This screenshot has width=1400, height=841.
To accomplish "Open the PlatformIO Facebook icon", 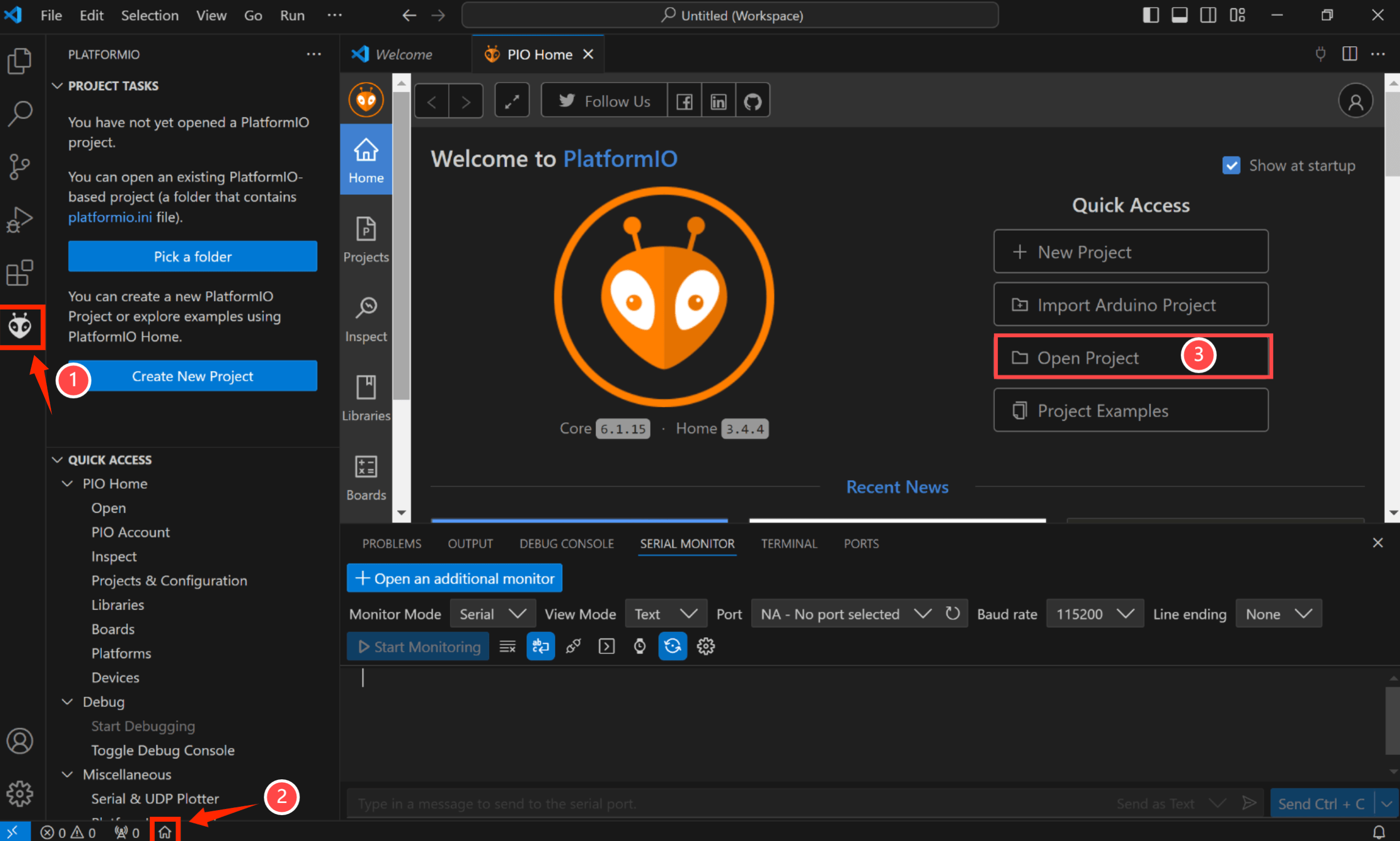I will coord(685,101).
